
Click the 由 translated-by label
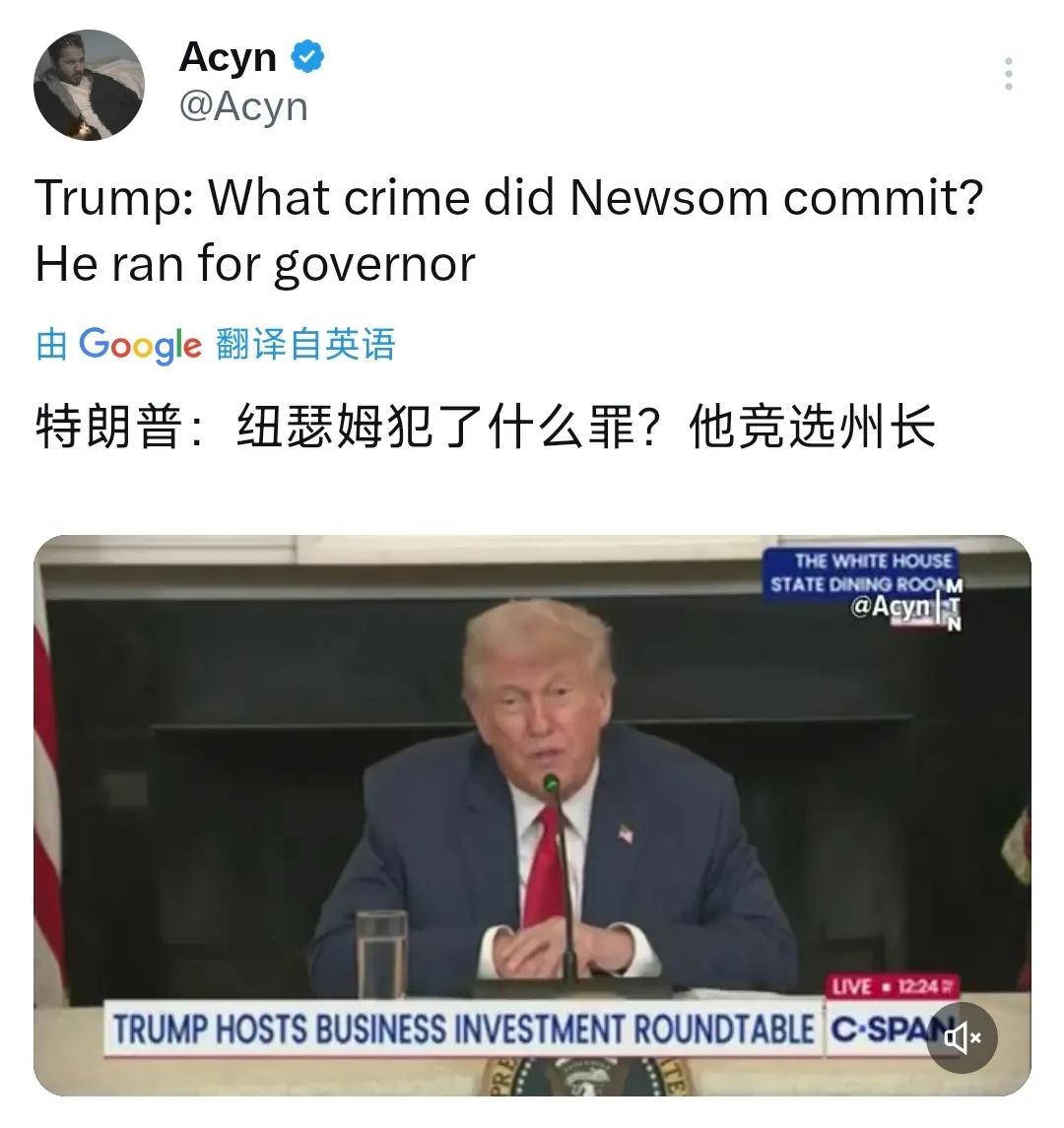52,344
